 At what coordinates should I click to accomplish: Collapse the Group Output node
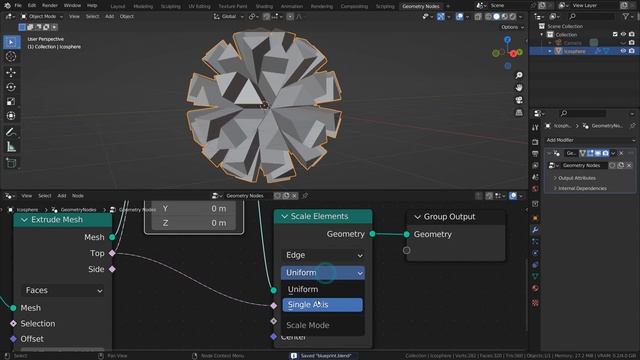[417, 217]
